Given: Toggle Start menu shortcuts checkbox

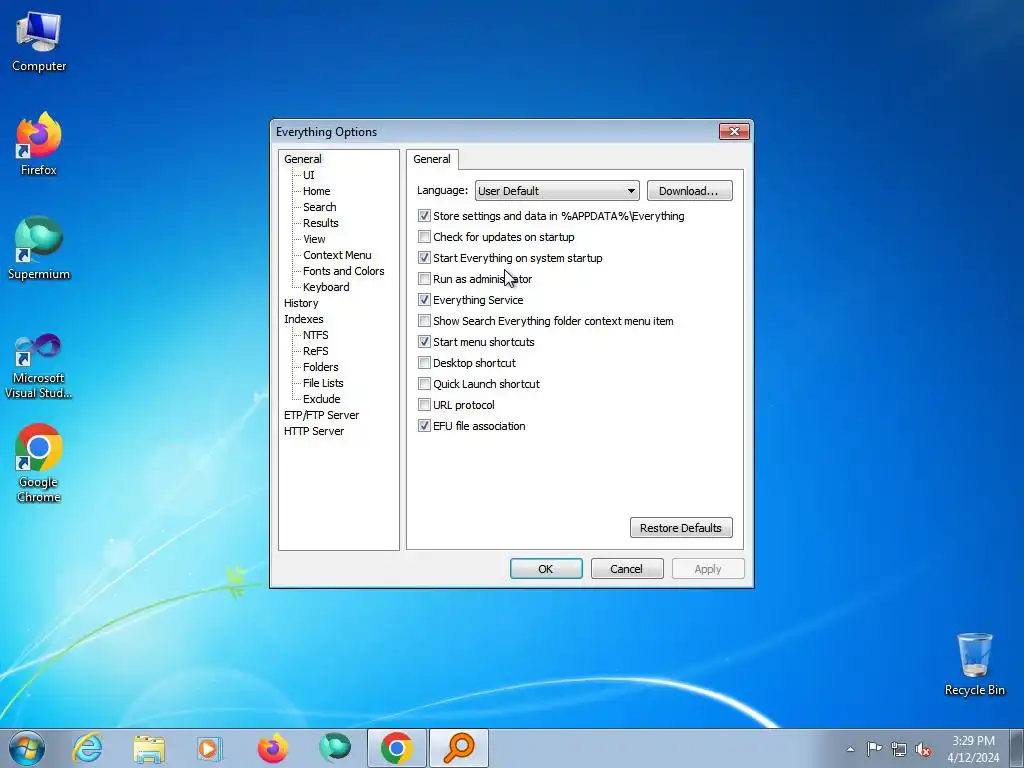Looking at the screenshot, I should pyautogui.click(x=424, y=342).
